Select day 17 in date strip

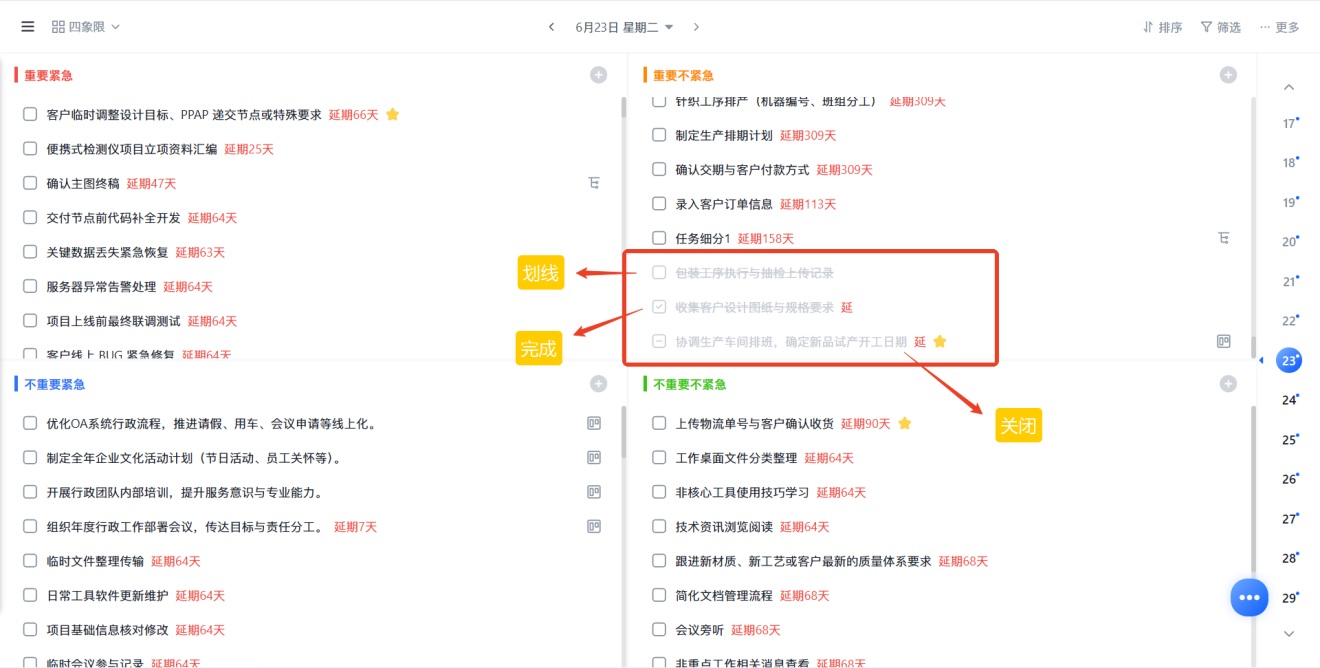pyautogui.click(x=1289, y=123)
